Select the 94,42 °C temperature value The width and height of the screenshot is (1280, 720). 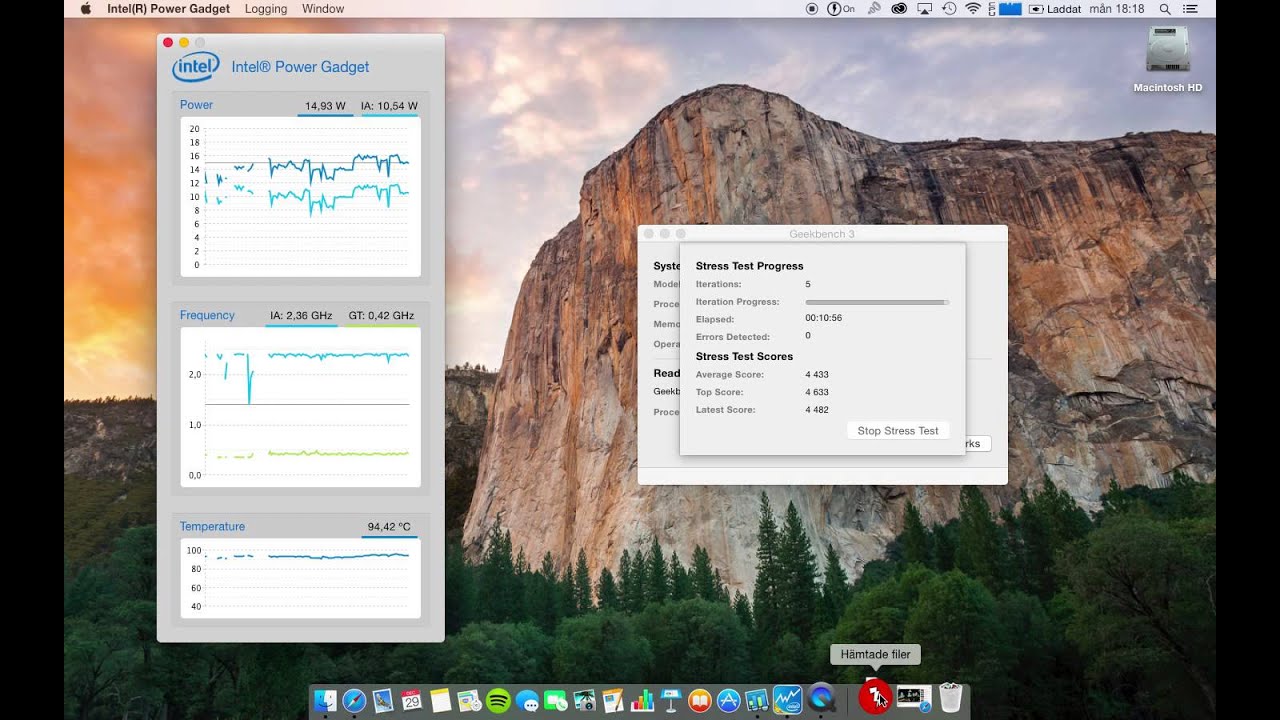tap(389, 526)
